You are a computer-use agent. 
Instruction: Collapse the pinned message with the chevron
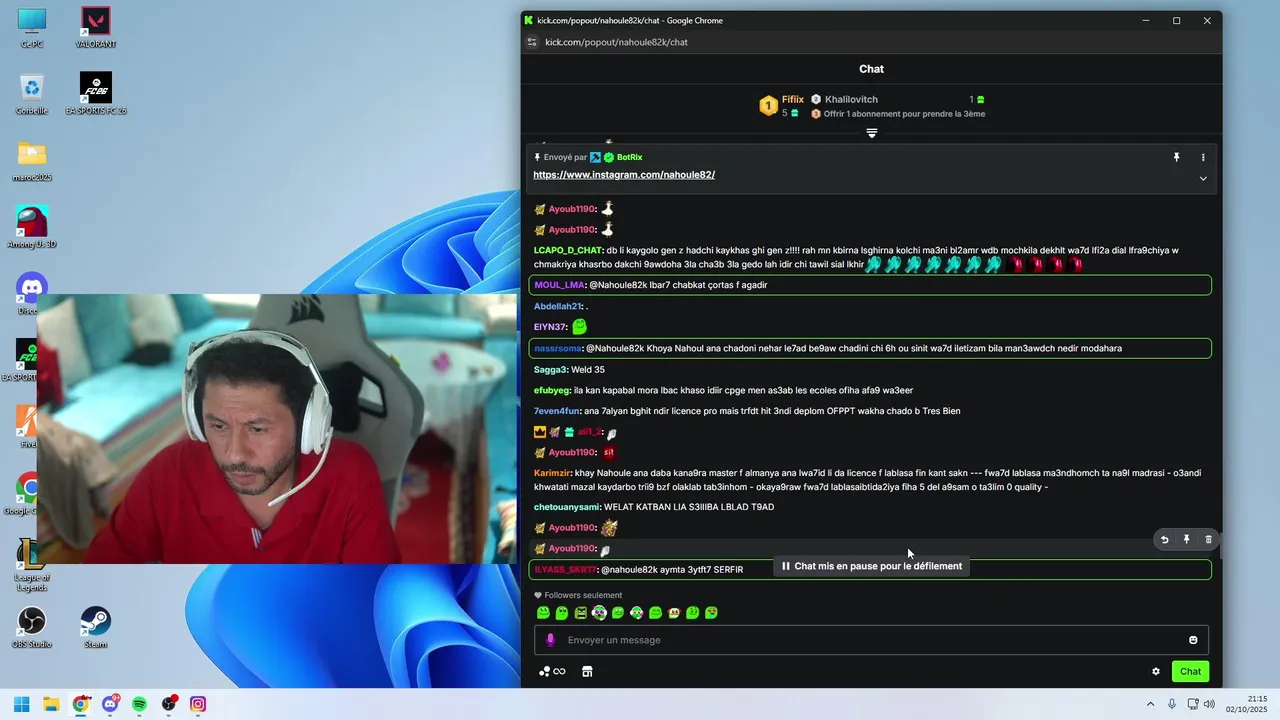(1203, 179)
